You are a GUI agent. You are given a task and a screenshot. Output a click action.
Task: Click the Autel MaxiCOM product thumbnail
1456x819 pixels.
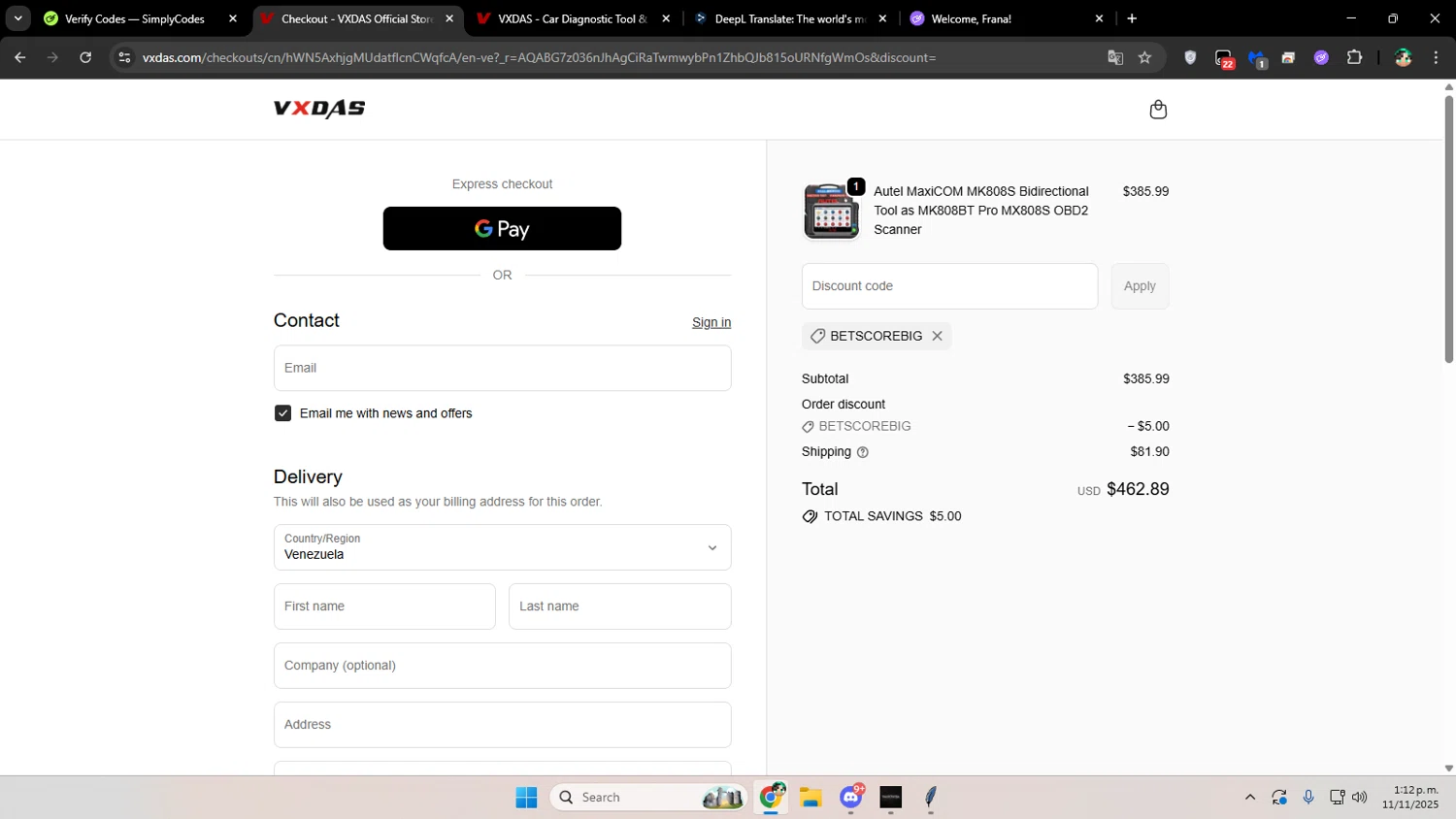click(x=831, y=211)
